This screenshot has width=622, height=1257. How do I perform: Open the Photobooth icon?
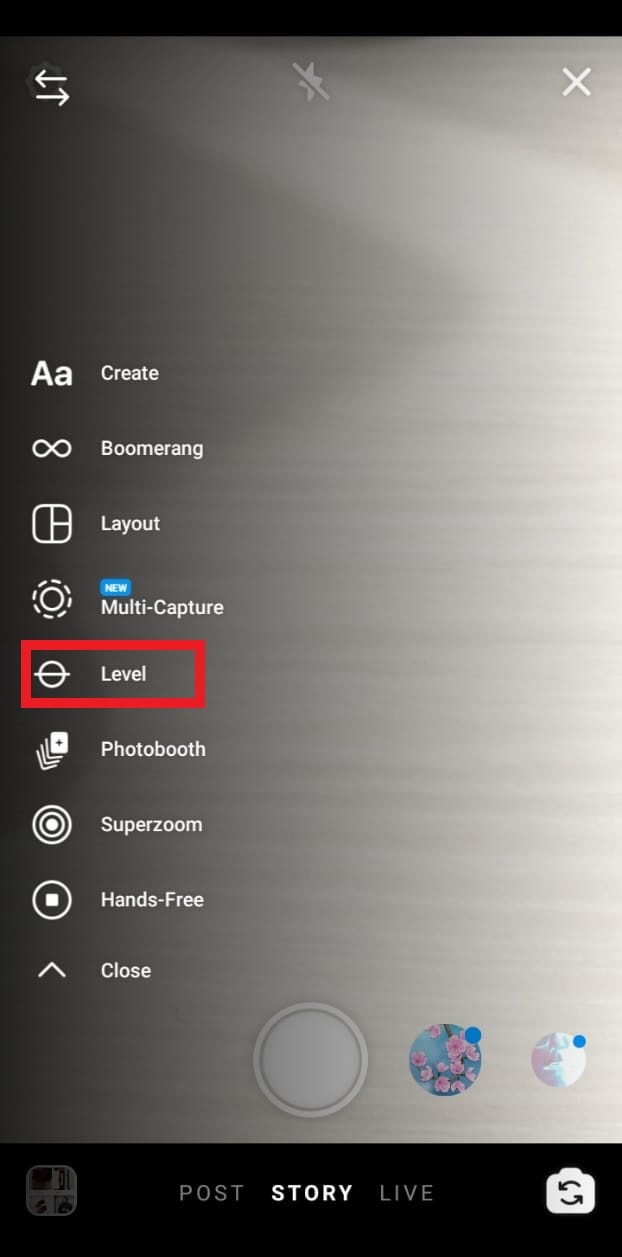click(52, 750)
